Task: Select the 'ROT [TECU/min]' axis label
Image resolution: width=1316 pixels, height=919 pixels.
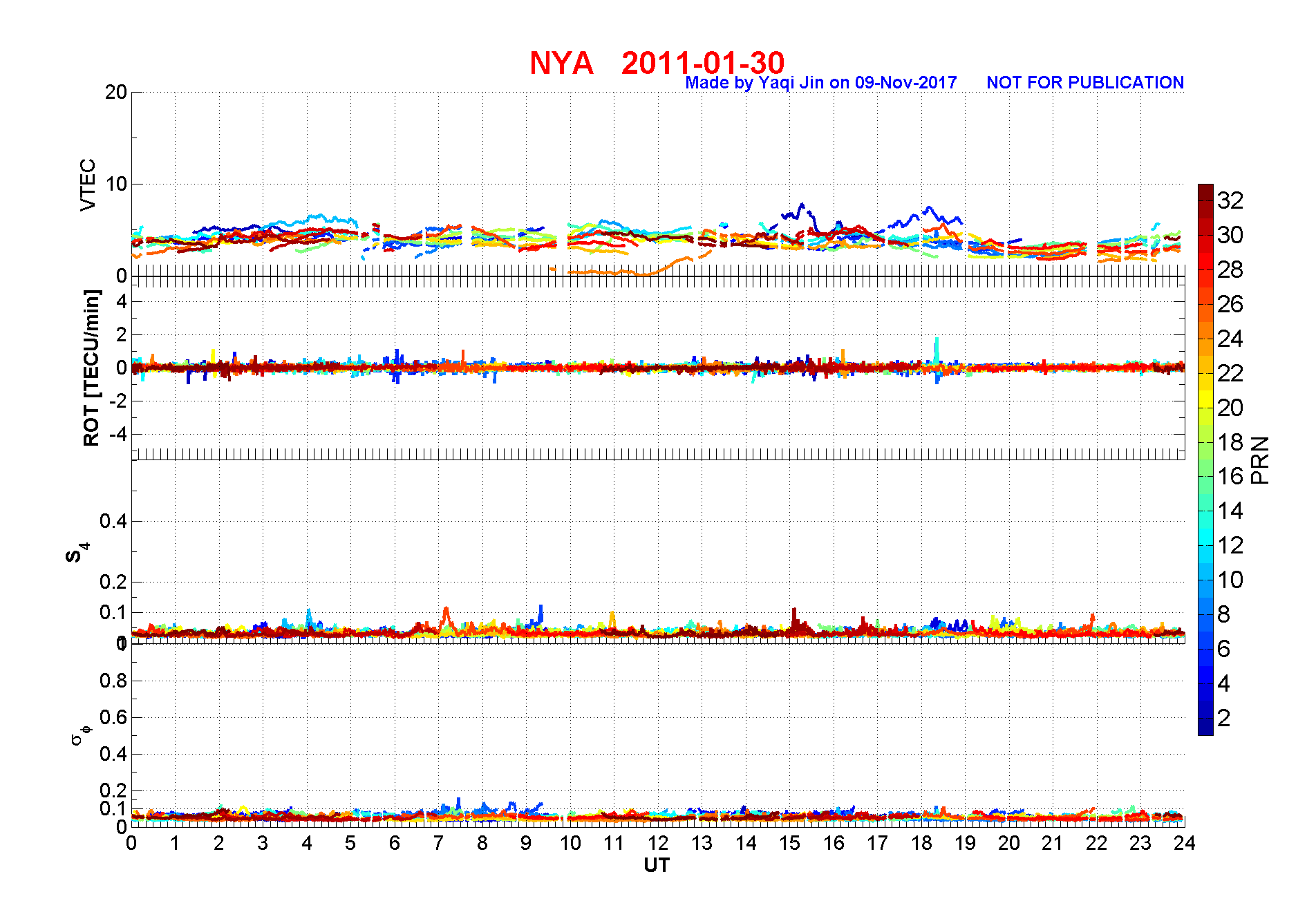Action: 91,368
